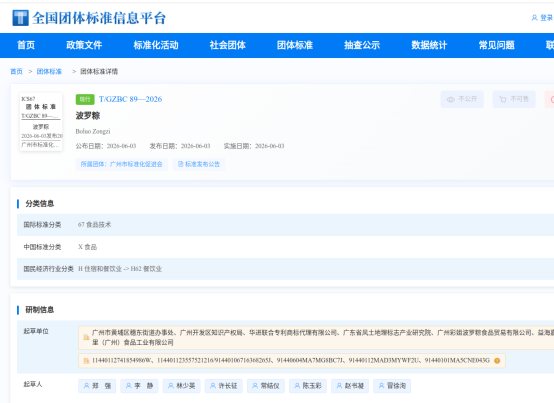Click the user login icon

click(534, 18)
